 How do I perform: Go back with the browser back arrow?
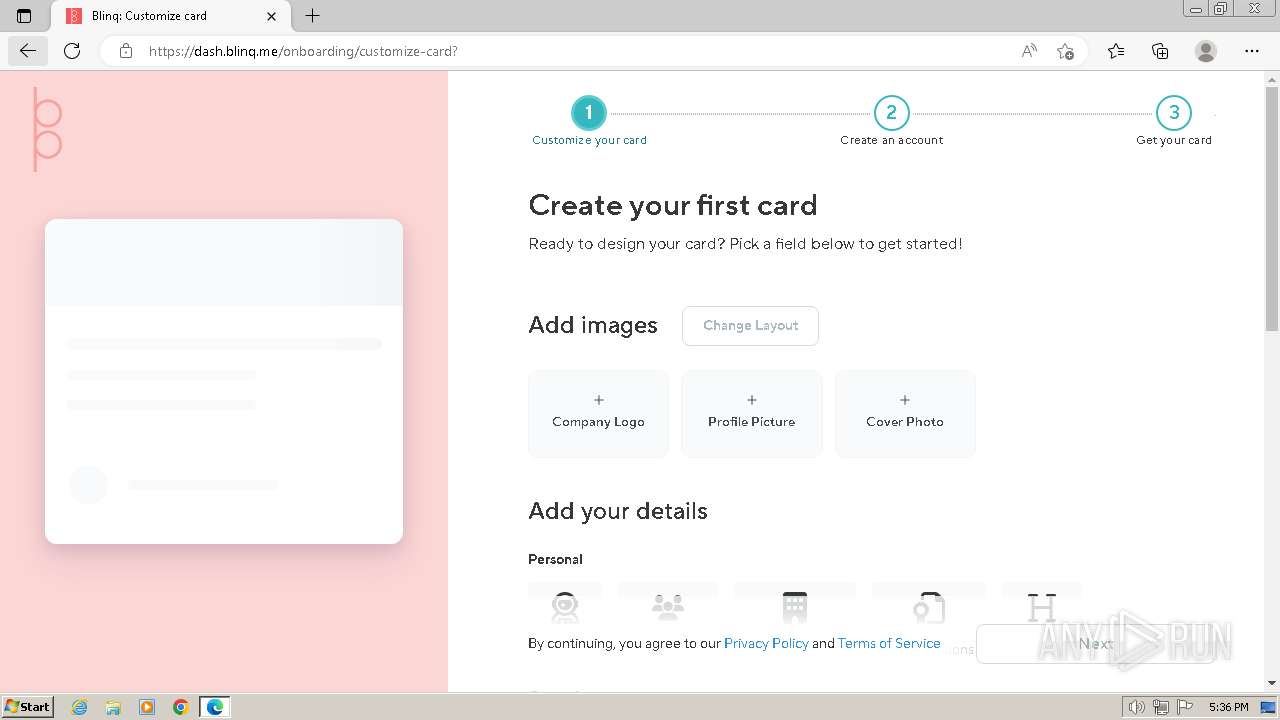pos(28,51)
